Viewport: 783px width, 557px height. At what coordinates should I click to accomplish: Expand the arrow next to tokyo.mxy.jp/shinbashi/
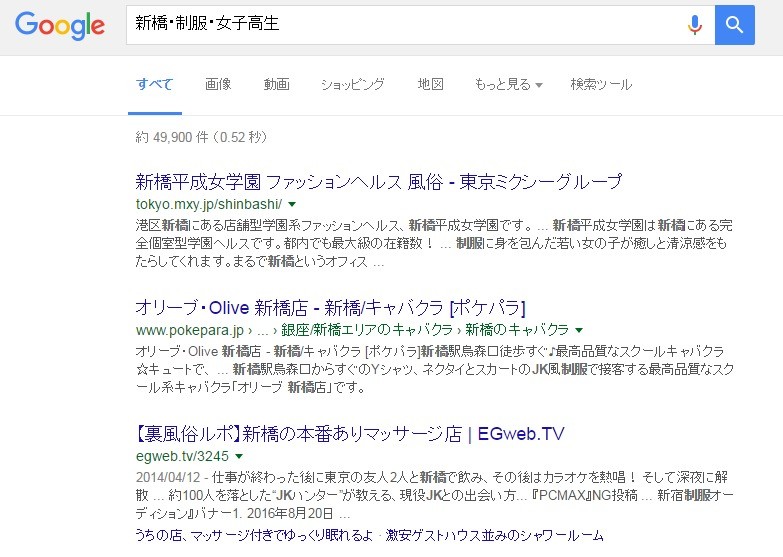(292, 204)
